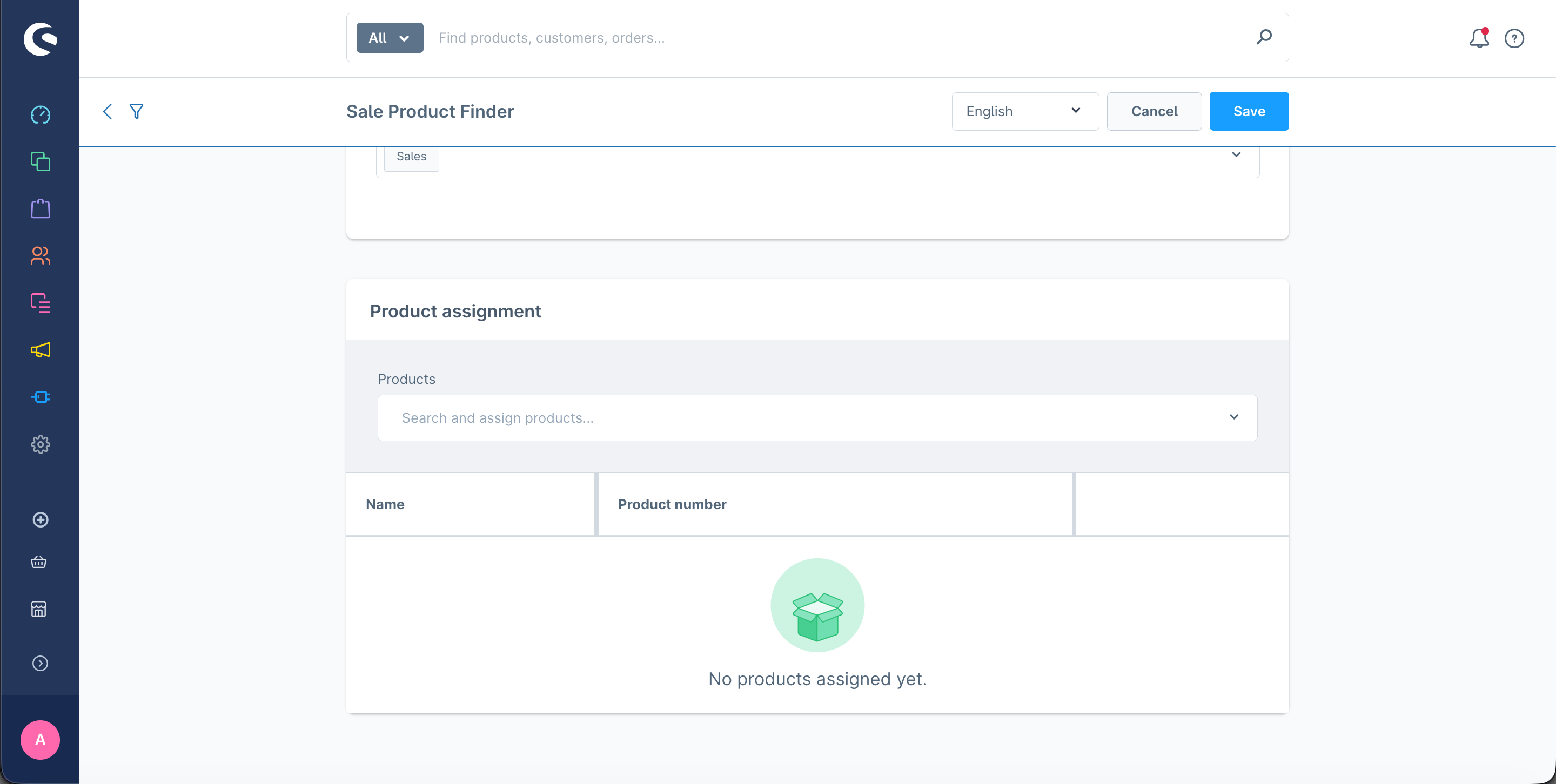This screenshot has width=1556, height=784.
Task: Click the green empty box illustration
Action: (x=817, y=605)
